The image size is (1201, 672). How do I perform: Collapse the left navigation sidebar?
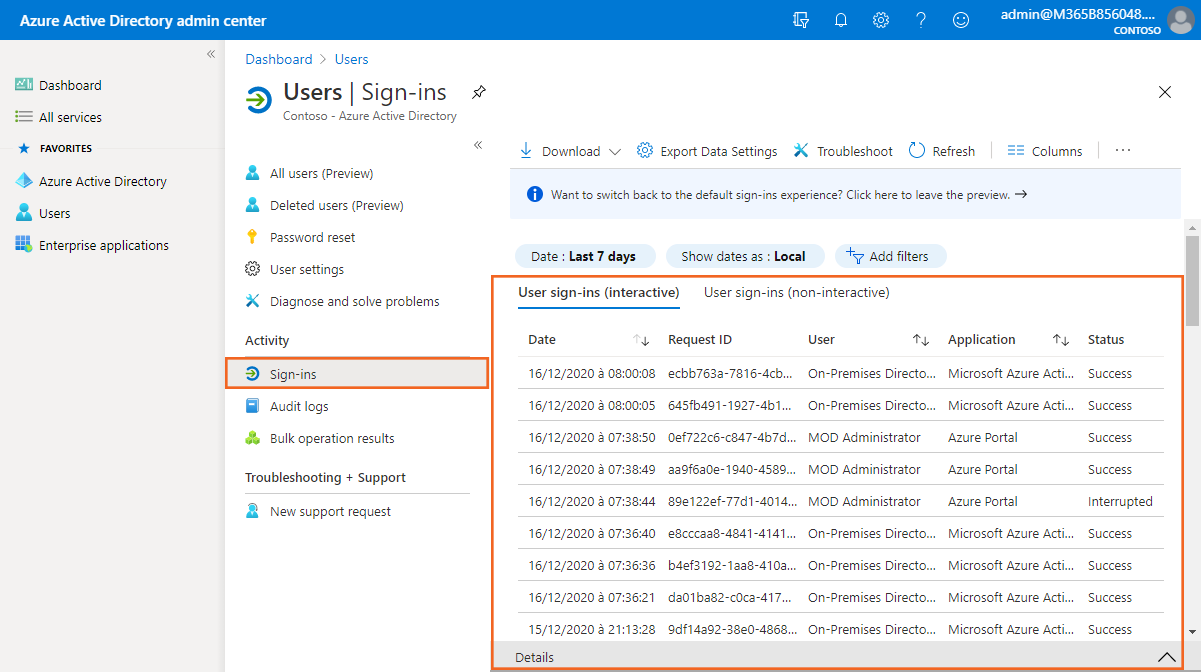coord(211,54)
